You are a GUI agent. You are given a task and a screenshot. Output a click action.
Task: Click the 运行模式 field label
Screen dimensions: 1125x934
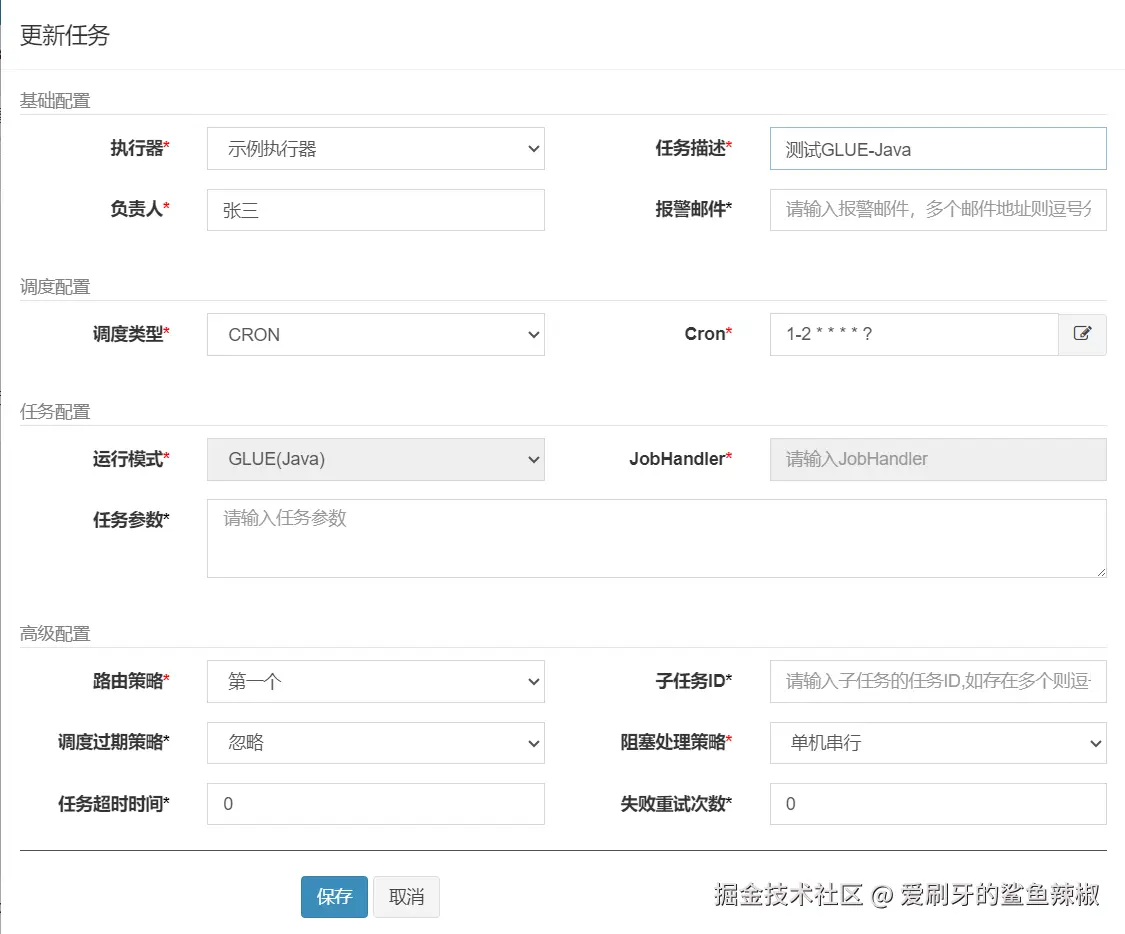pos(131,458)
